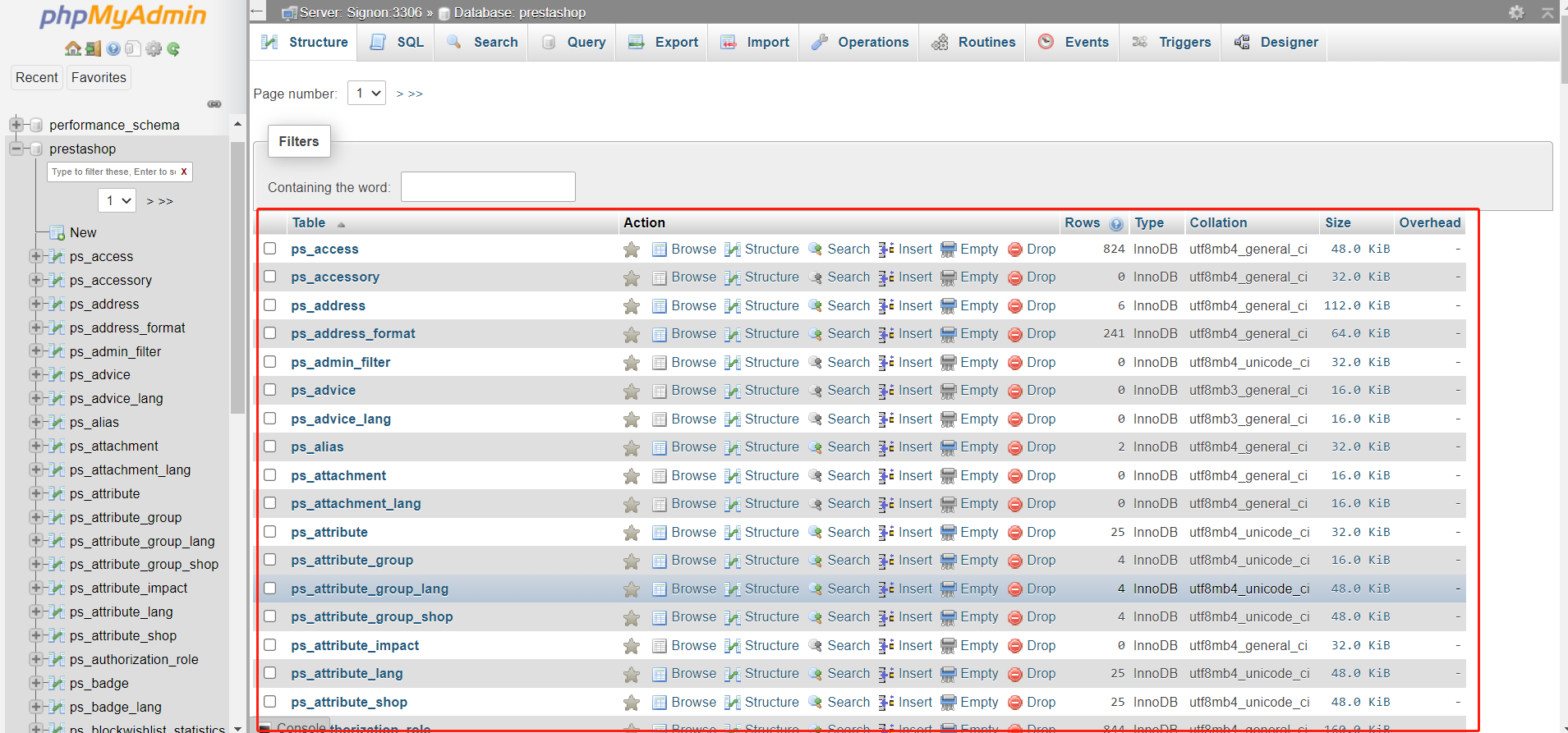Screen dimensions: 1568x733
Task: Open the Designer tab
Action: click(1276, 43)
